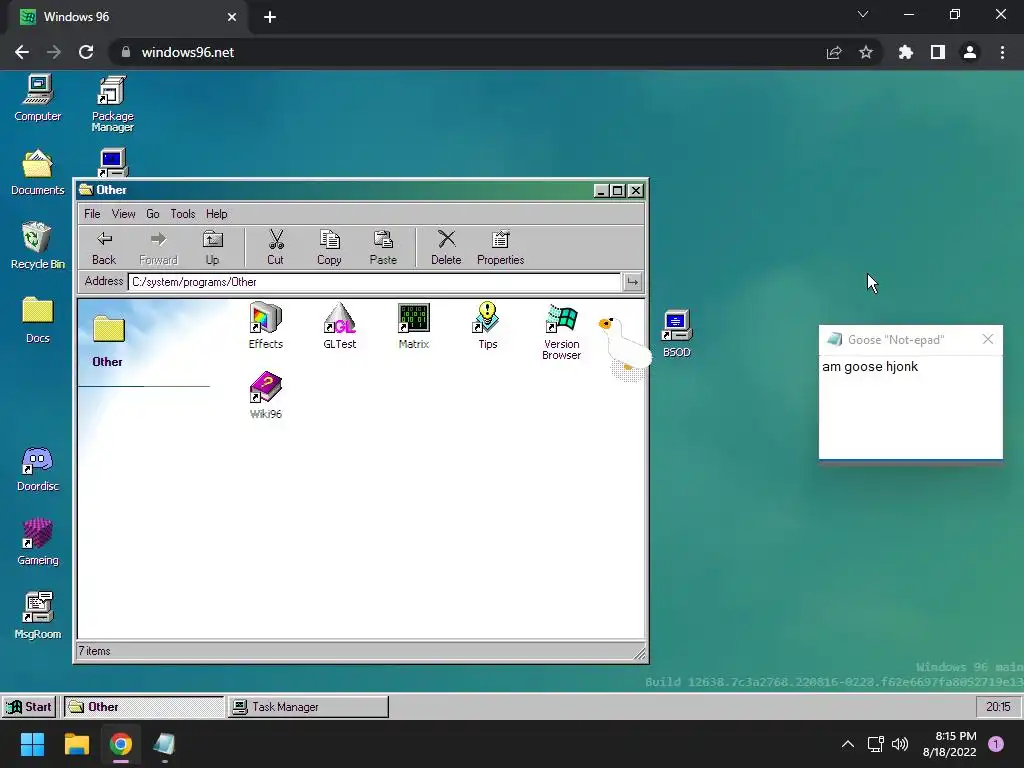
Task: Reload the windows96.net page
Action: [x=86, y=52]
